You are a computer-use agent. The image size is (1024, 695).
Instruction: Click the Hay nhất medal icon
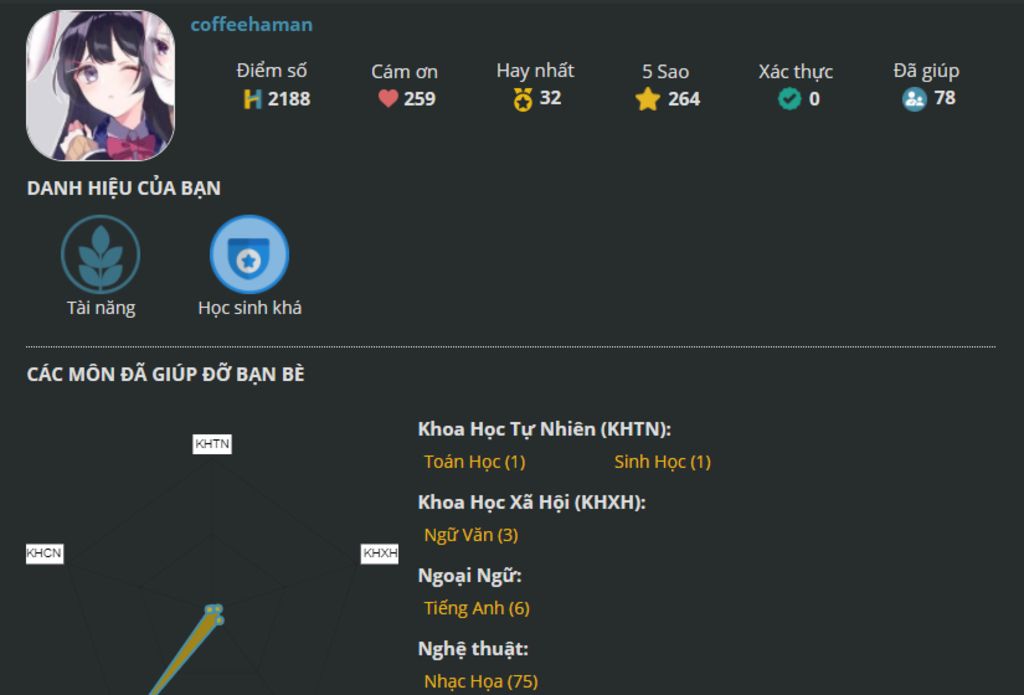pyautogui.click(x=523, y=99)
